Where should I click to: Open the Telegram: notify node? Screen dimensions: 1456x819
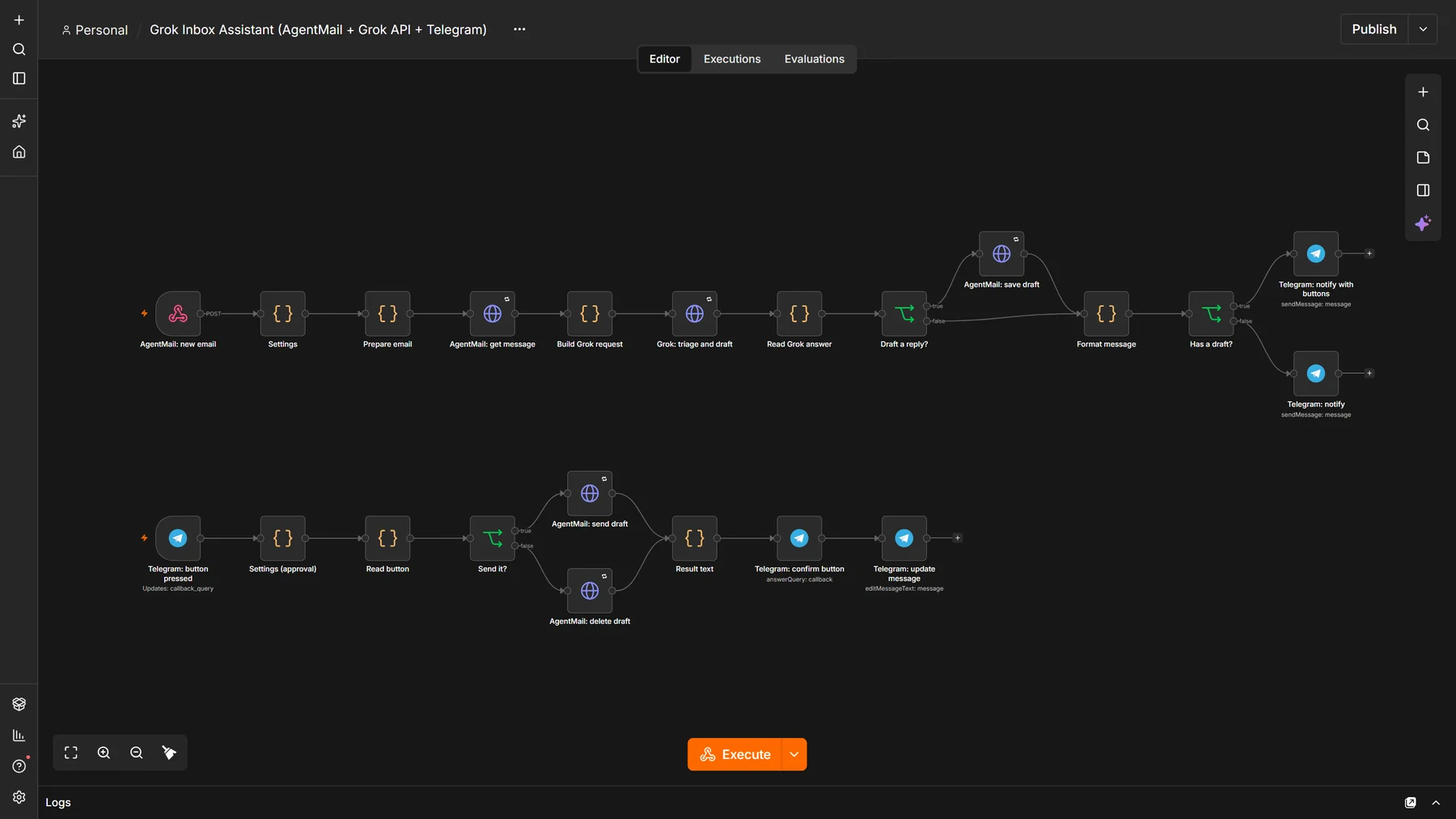tap(1316, 373)
